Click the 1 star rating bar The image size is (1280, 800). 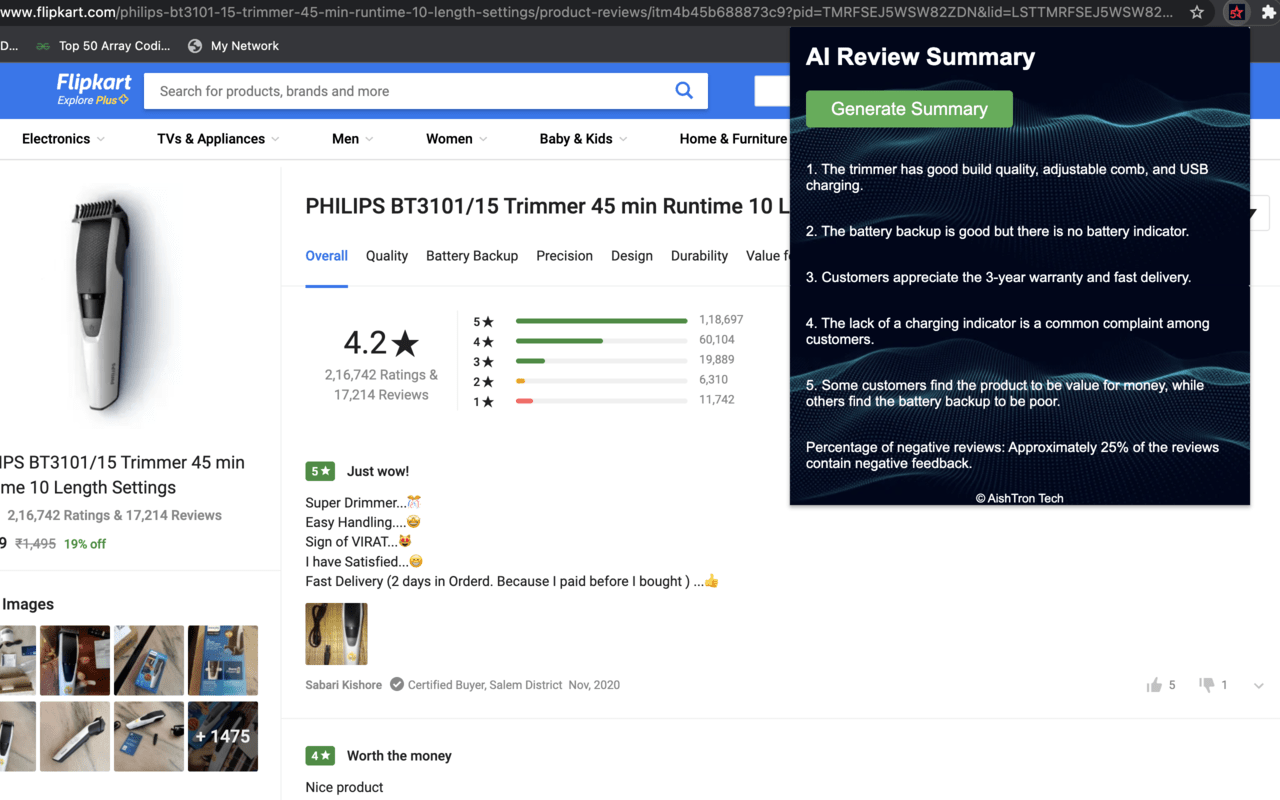(x=601, y=401)
